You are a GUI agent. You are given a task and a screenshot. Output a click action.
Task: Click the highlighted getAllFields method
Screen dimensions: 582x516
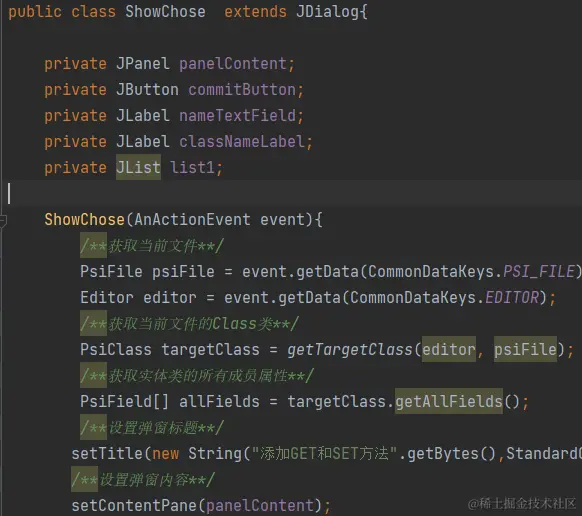(449, 401)
